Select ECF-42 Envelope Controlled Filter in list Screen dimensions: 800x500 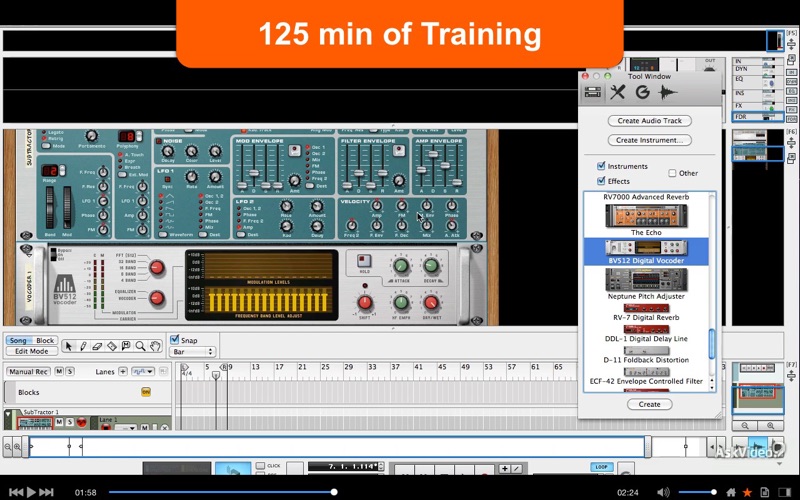(x=646, y=377)
